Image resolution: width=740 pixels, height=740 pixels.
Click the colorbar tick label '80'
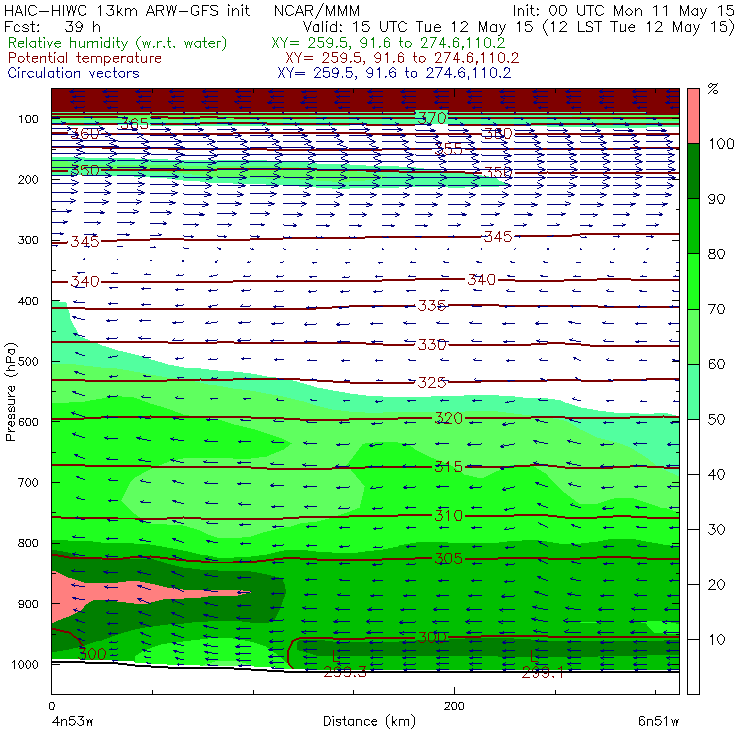(x=716, y=254)
